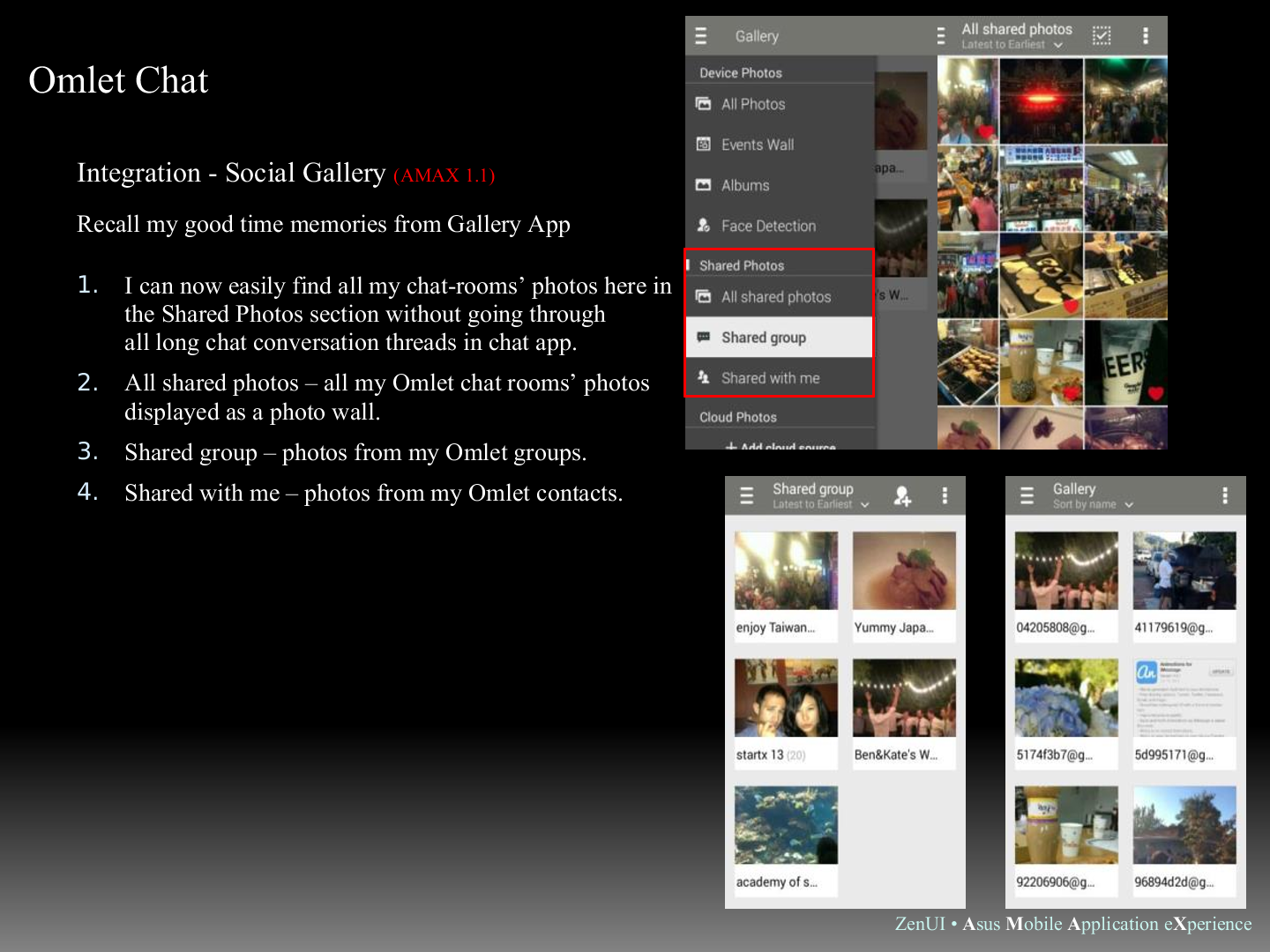Open Albums from the side drawer
The width and height of the screenshot is (1270, 952).
pos(744,185)
